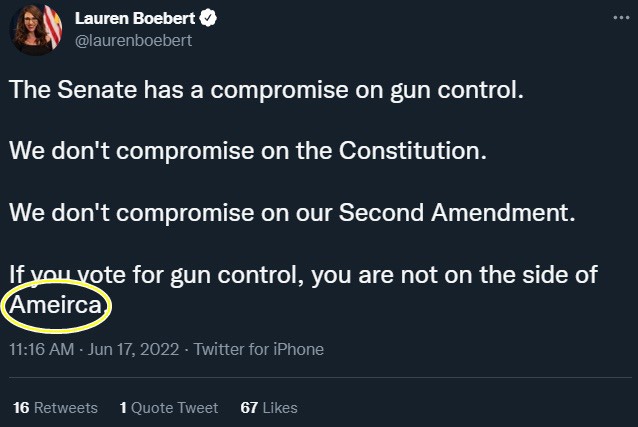
Task: Click the @laurenboebert handle
Action: point(133,40)
